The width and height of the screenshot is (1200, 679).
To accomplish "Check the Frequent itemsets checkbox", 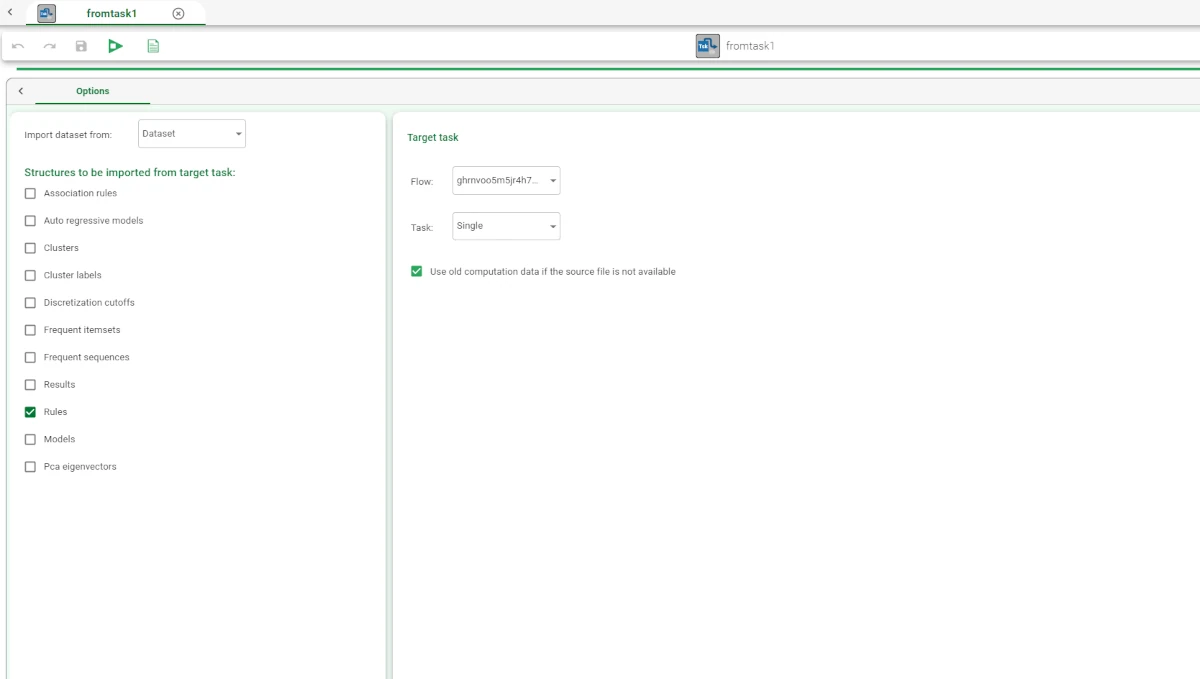I will (x=30, y=330).
